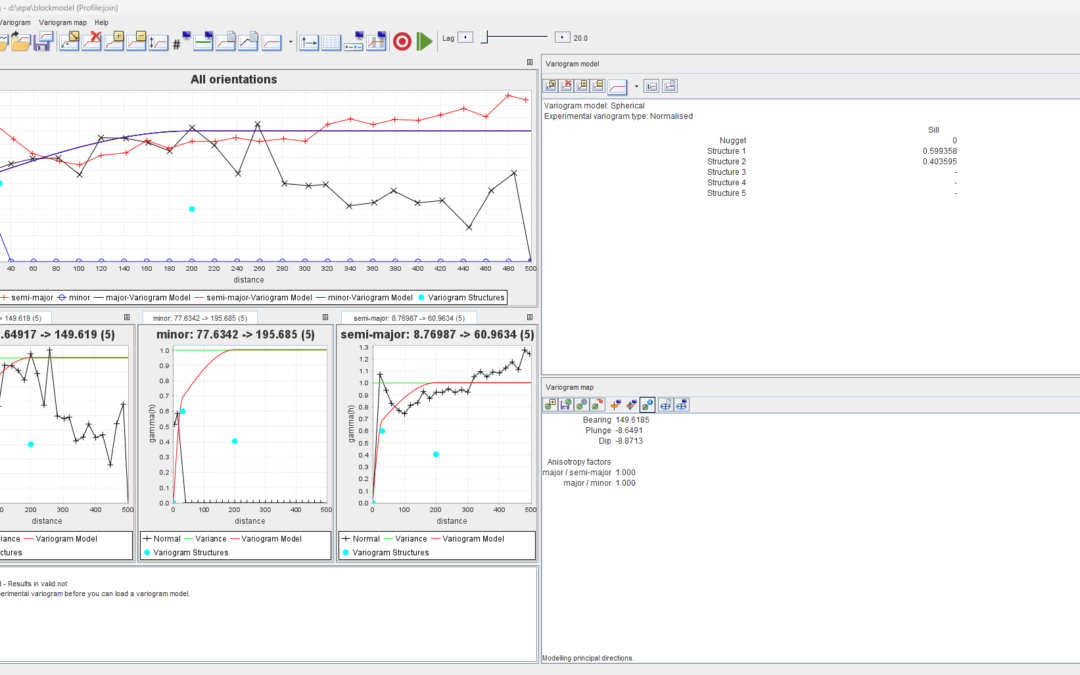Image resolution: width=1080 pixels, height=675 pixels.
Task: Click first ellipsoid icon in Variogram map toolbar
Action: point(550,405)
